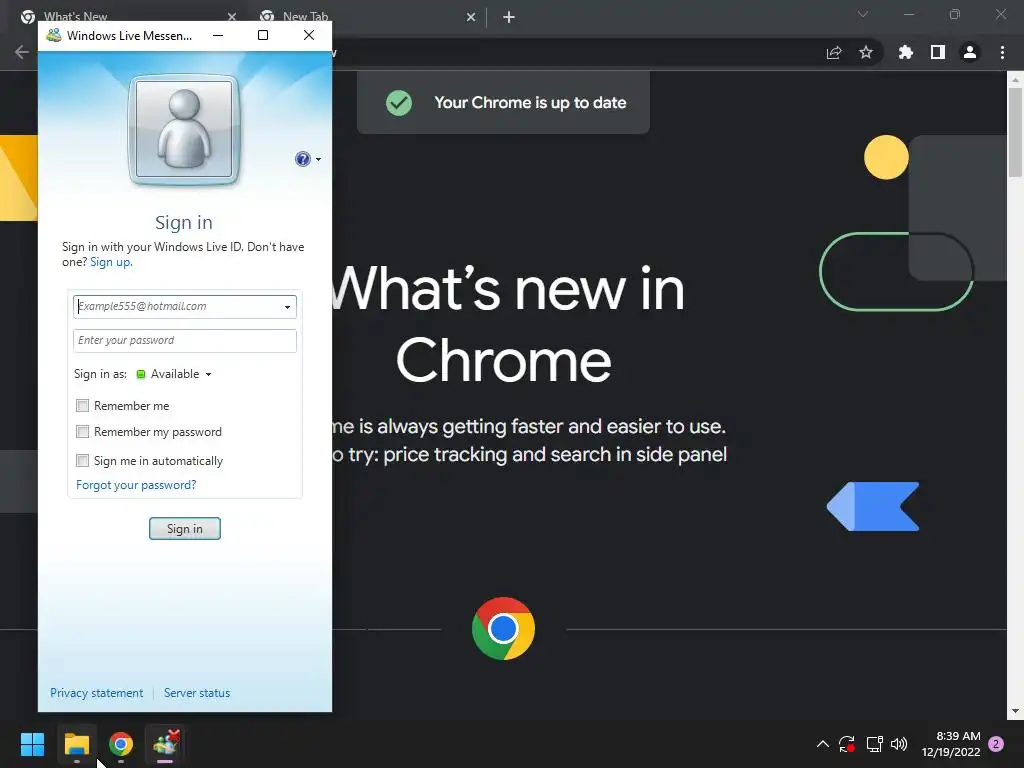Click the Sign up link

tap(110, 262)
